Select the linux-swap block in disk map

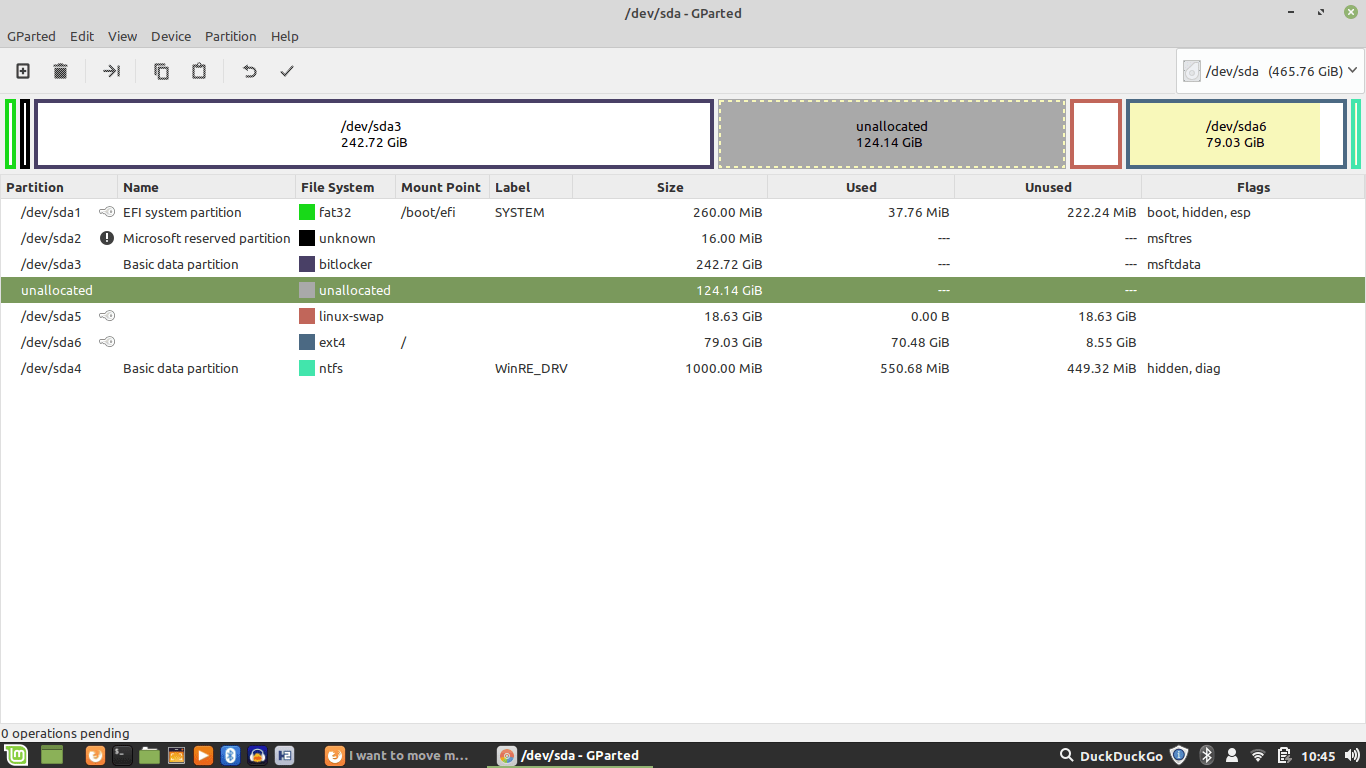[x=1096, y=134]
